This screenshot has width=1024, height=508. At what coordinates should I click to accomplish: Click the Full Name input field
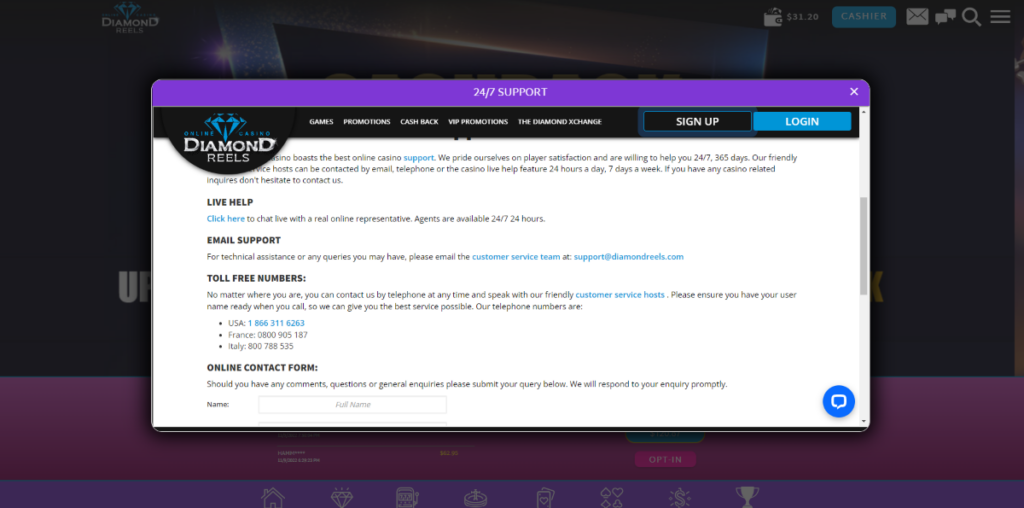353,404
